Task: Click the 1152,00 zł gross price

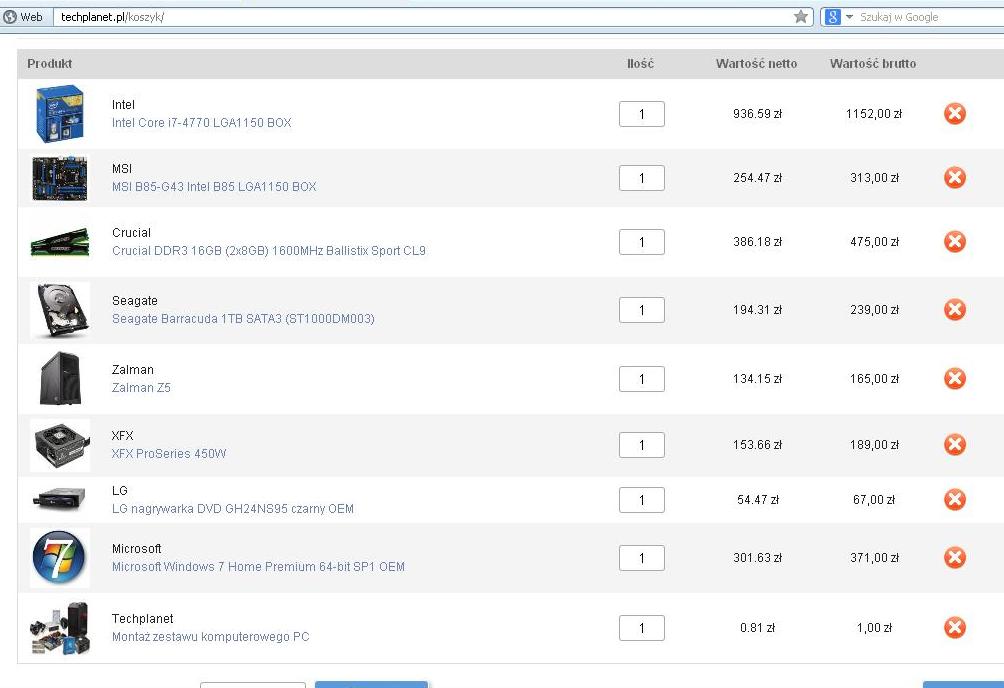Action: (873, 114)
